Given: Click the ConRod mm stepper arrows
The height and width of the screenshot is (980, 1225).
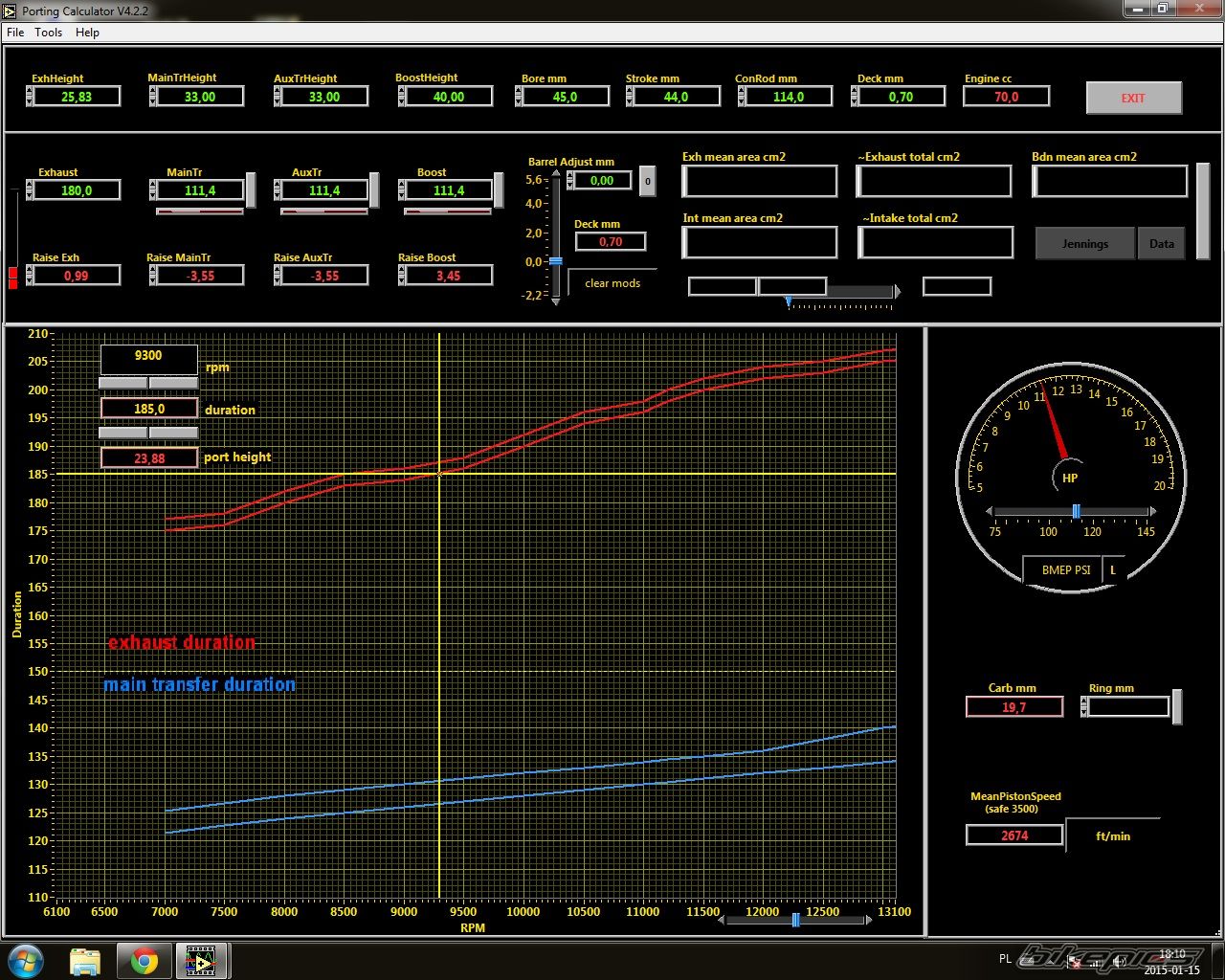Looking at the screenshot, I should (x=742, y=97).
